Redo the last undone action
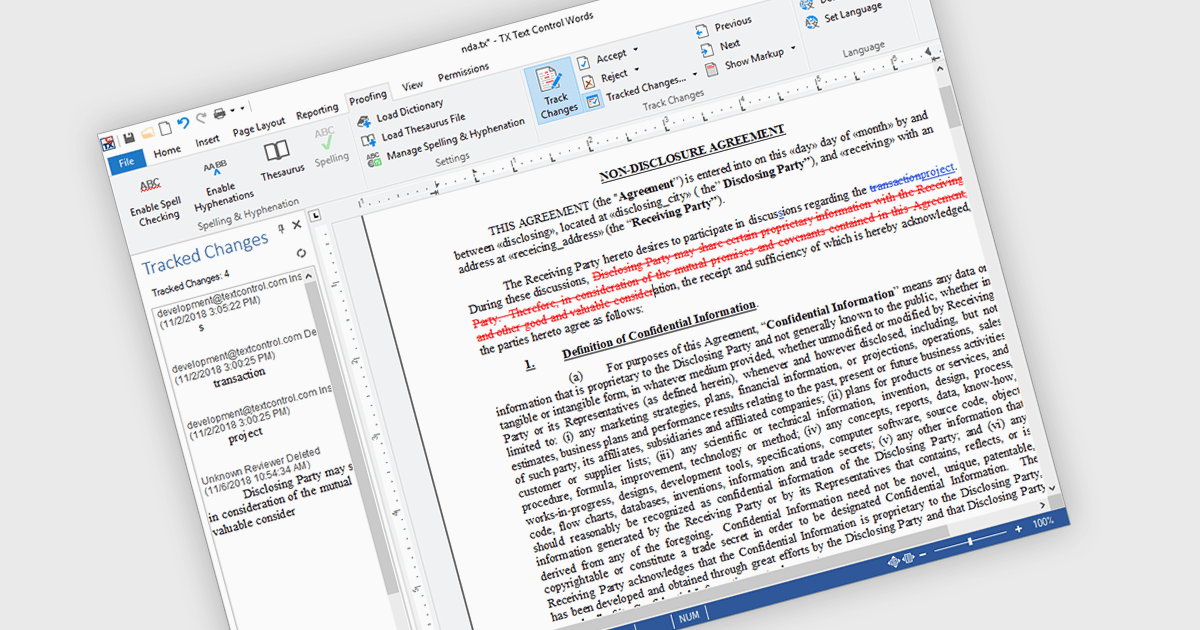This screenshot has height=630, width=1200. pos(201,118)
